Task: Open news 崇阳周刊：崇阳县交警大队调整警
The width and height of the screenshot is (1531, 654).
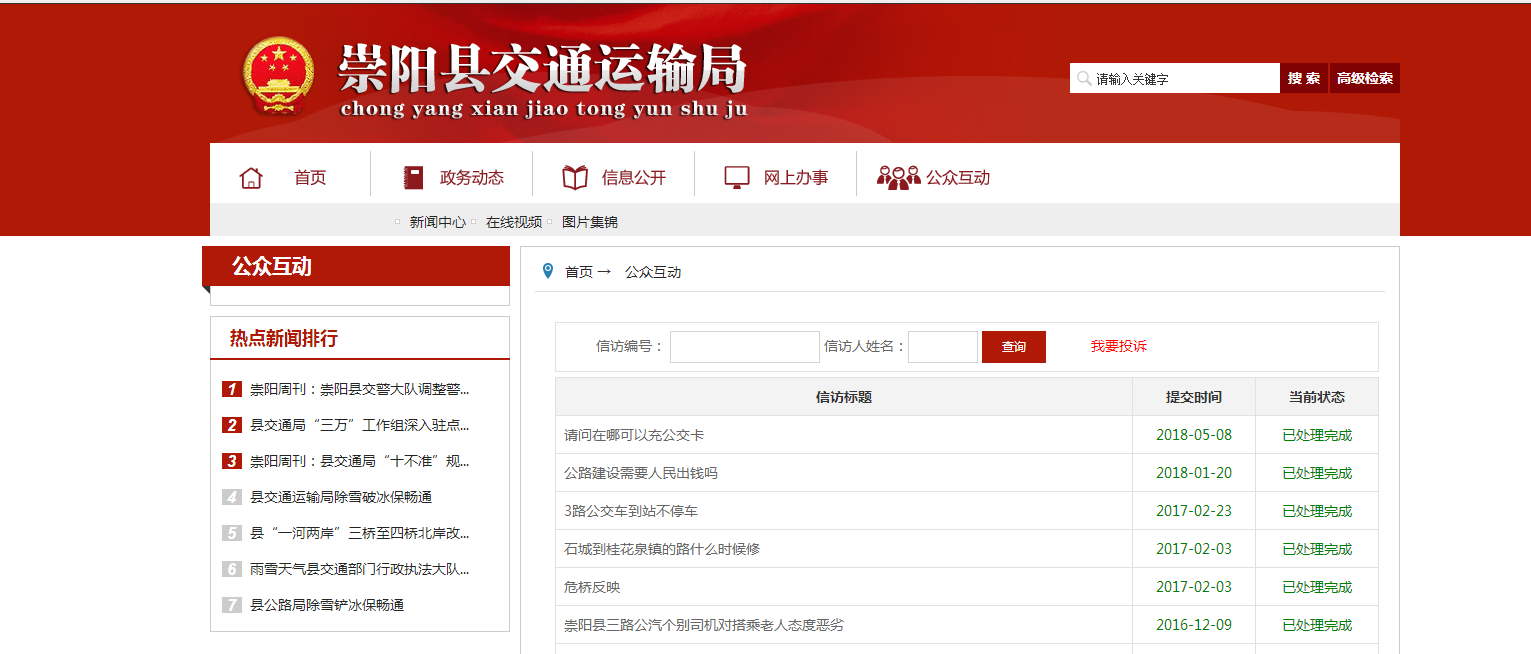Action: coord(359,389)
